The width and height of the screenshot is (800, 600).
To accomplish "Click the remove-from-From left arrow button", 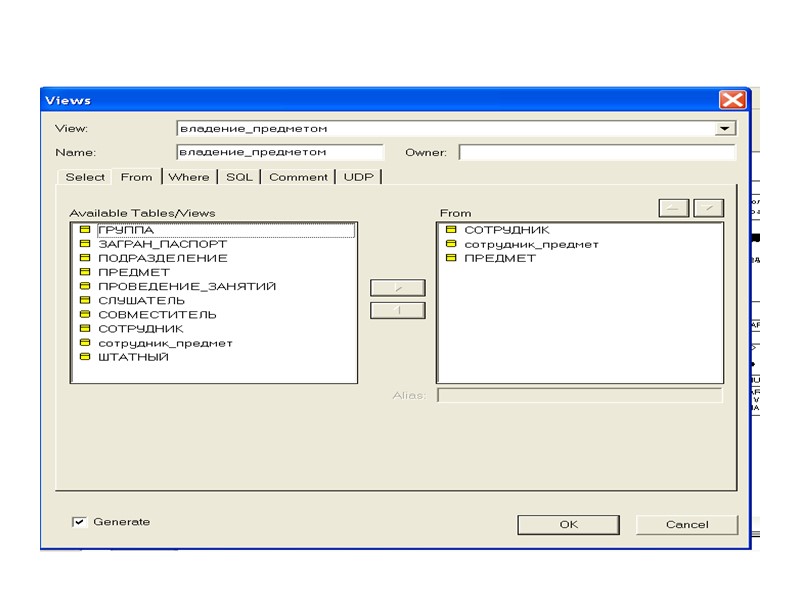I will pyautogui.click(x=398, y=310).
